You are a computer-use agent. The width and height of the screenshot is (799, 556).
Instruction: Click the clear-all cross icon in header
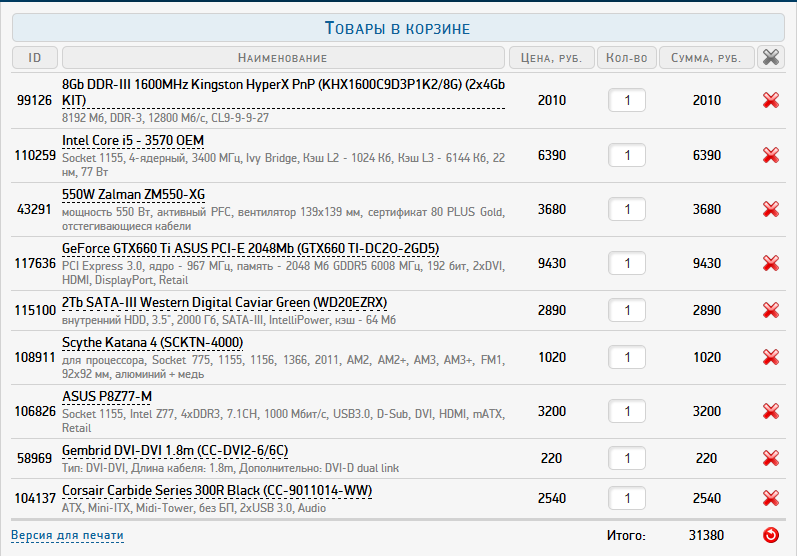click(x=770, y=57)
